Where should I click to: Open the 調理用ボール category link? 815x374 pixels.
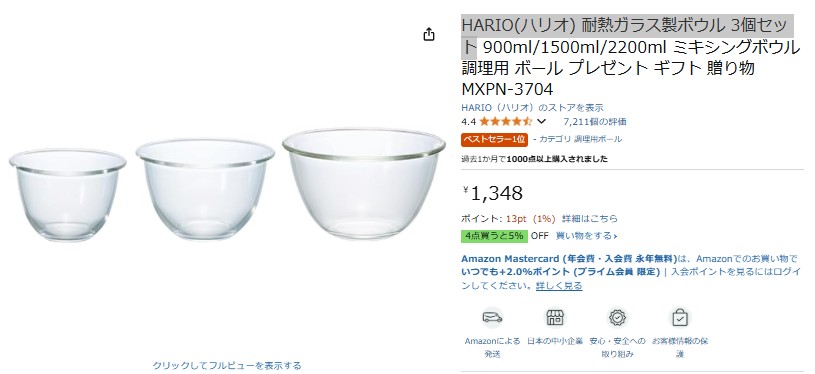coord(598,139)
